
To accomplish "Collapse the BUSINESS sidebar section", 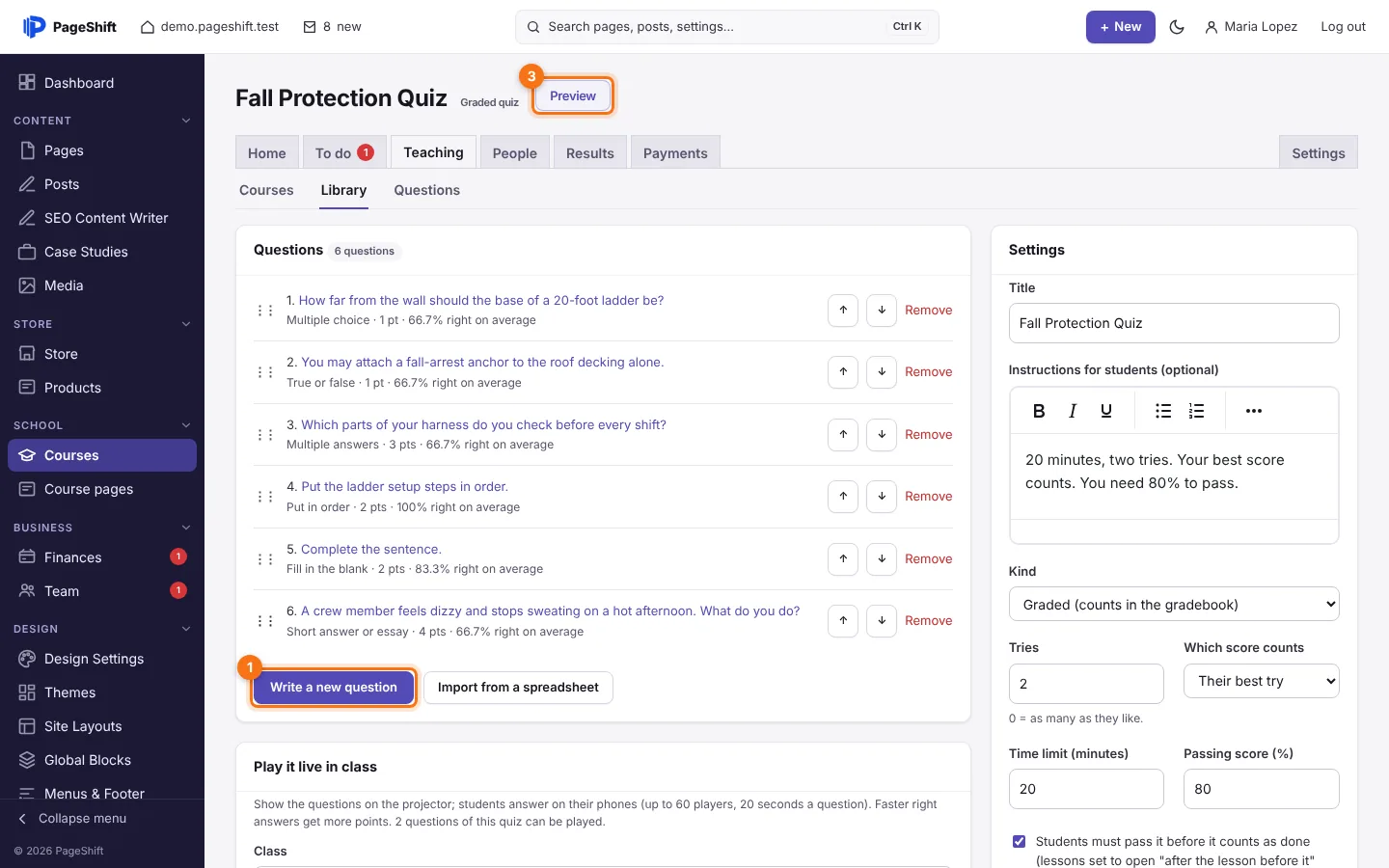I will (186, 528).
